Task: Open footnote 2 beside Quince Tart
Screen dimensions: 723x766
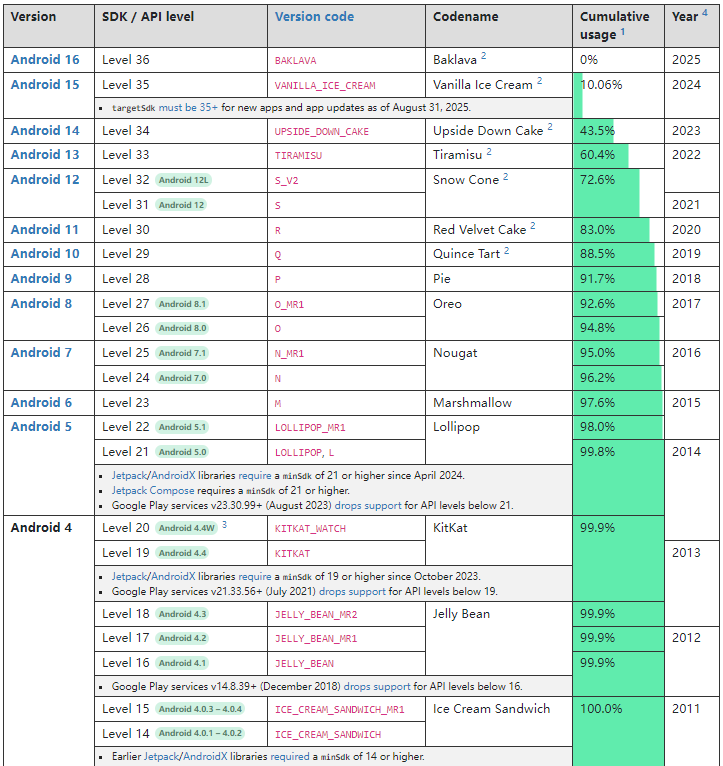Action: point(507,250)
